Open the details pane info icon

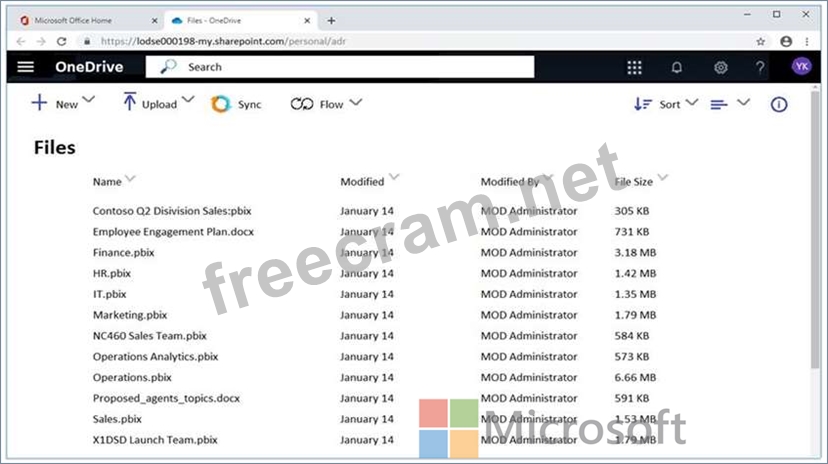click(779, 105)
